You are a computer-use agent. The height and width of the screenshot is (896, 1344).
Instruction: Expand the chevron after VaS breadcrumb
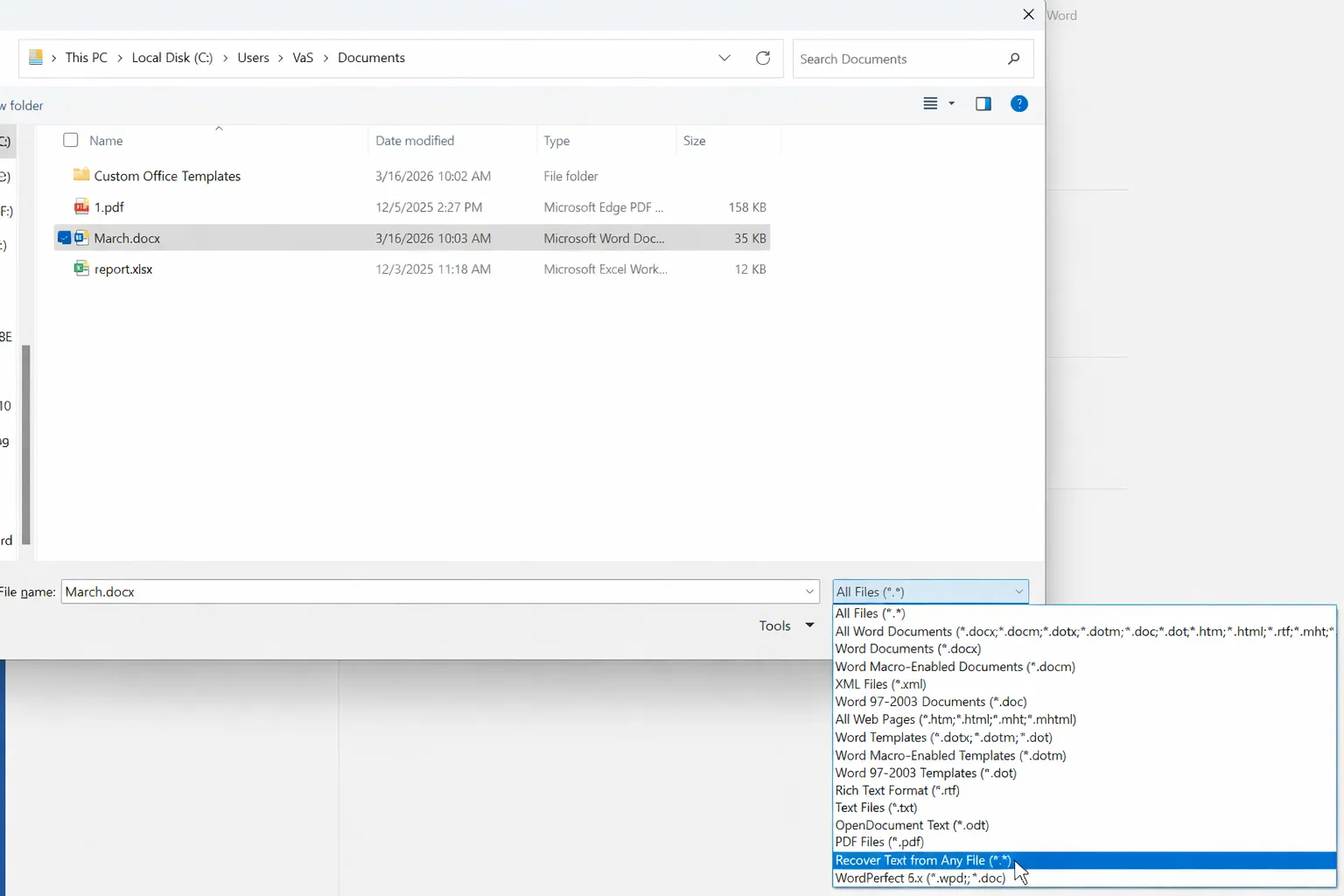coord(325,58)
